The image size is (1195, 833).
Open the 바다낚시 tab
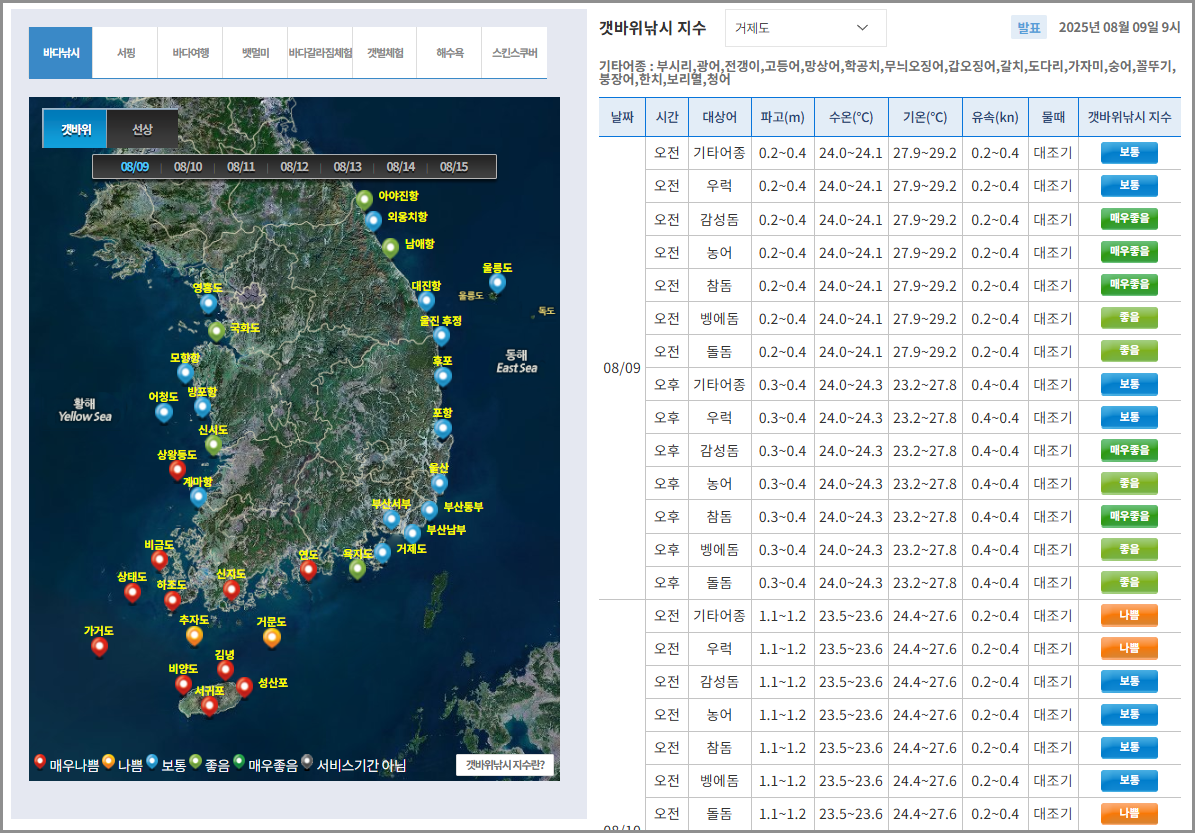point(61,53)
